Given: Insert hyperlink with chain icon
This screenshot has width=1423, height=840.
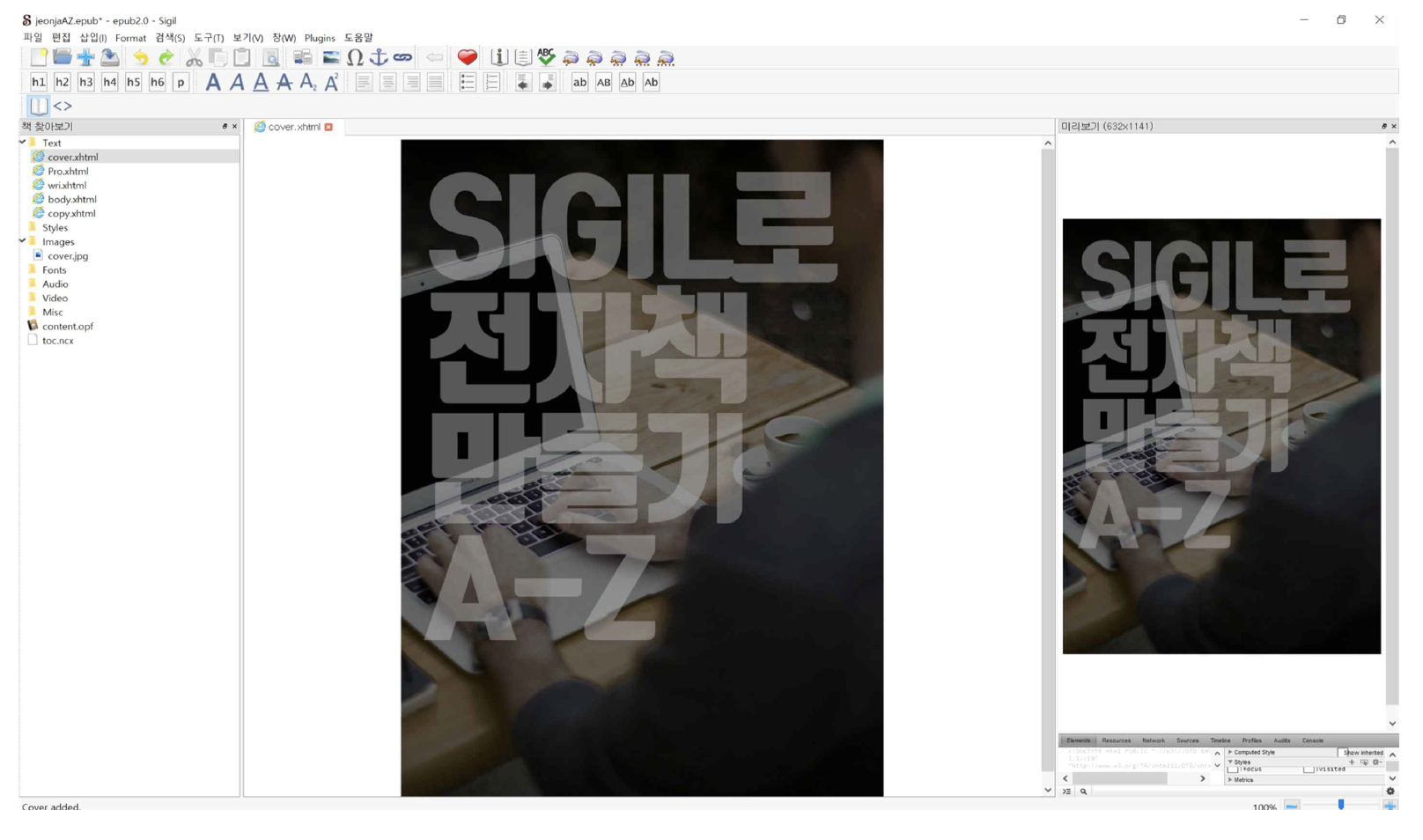Looking at the screenshot, I should pyautogui.click(x=402, y=57).
